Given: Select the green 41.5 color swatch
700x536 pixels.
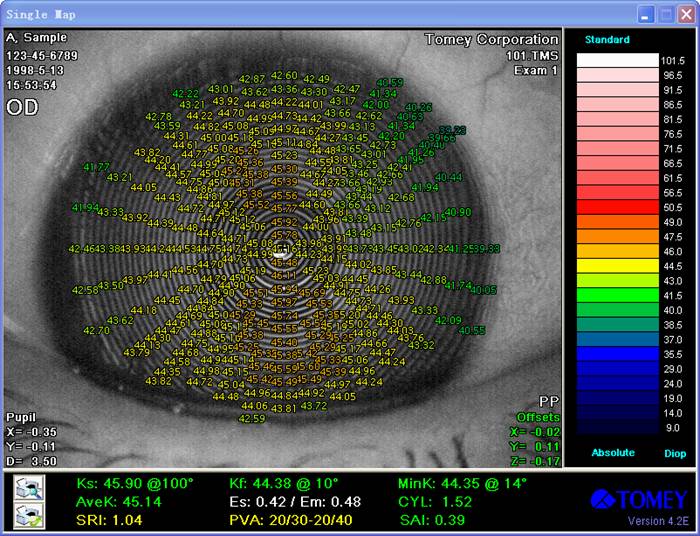Looking at the screenshot, I should (617, 296).
